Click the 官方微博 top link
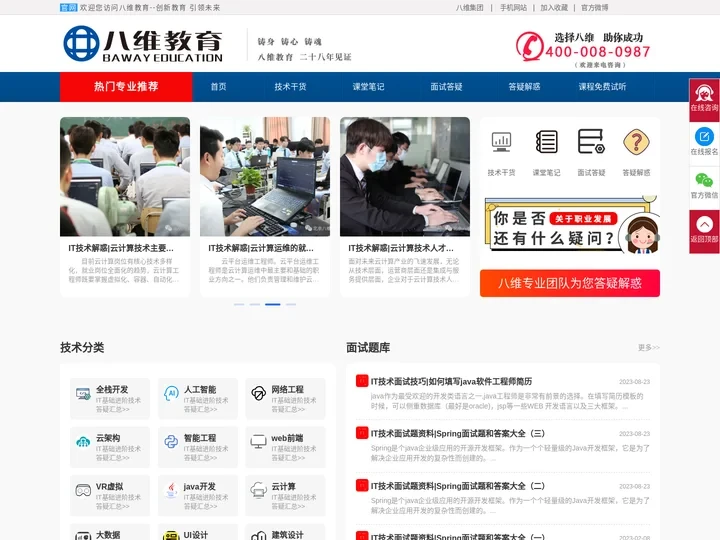The height and width of the screenshot is (540, 720). [595, 7]
